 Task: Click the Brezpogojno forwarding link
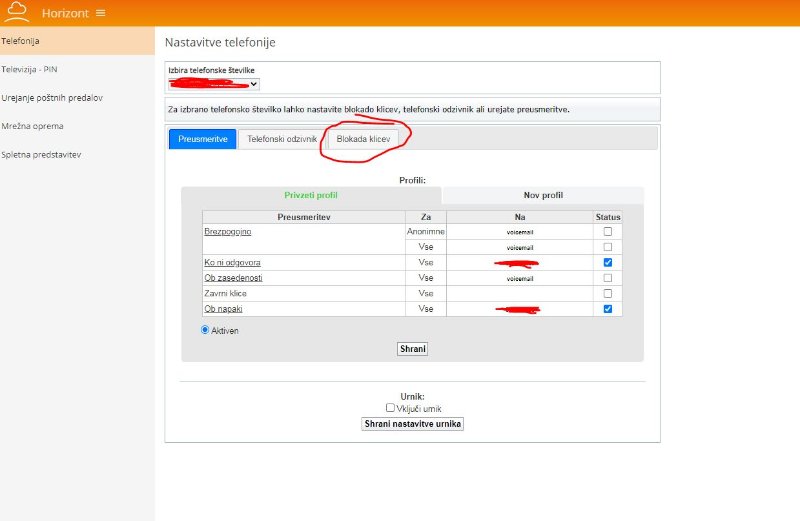227,232
